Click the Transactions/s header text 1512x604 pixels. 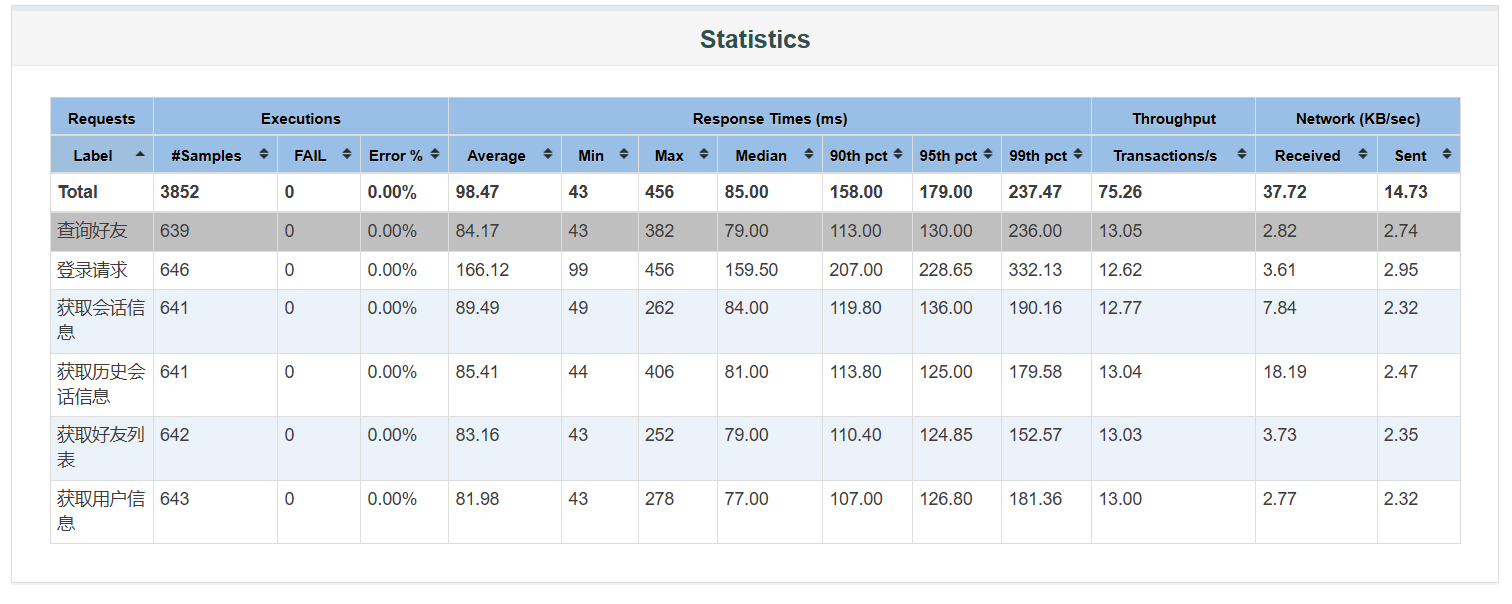1165,155
